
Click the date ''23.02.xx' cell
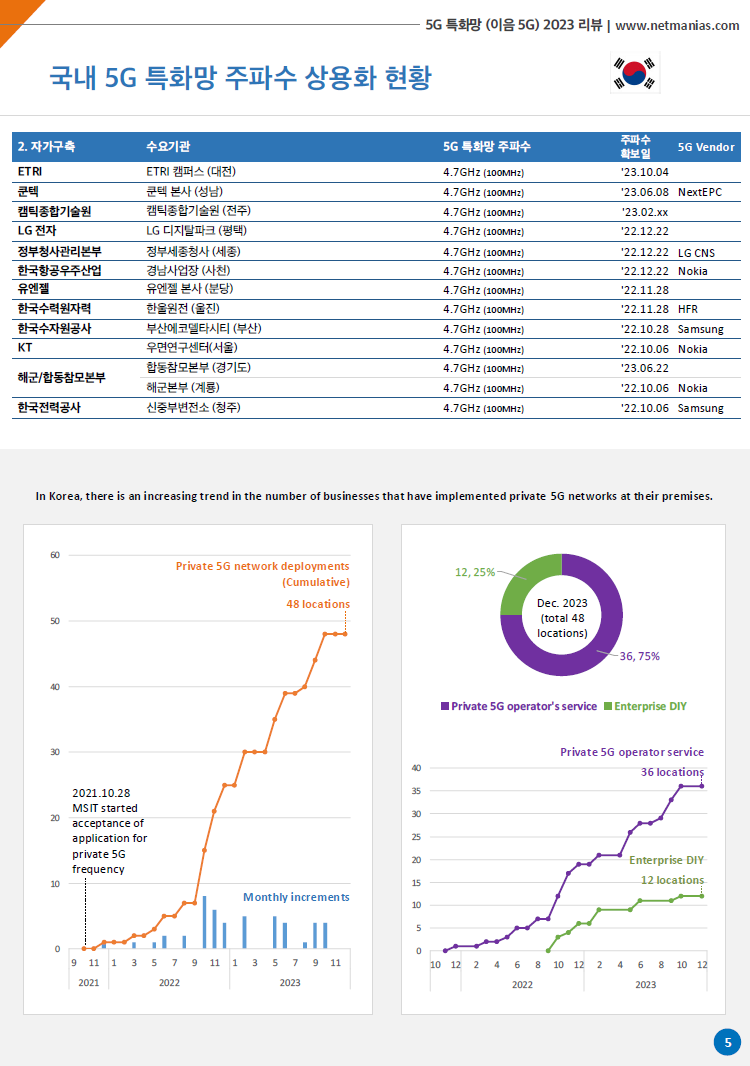(645, 212)
